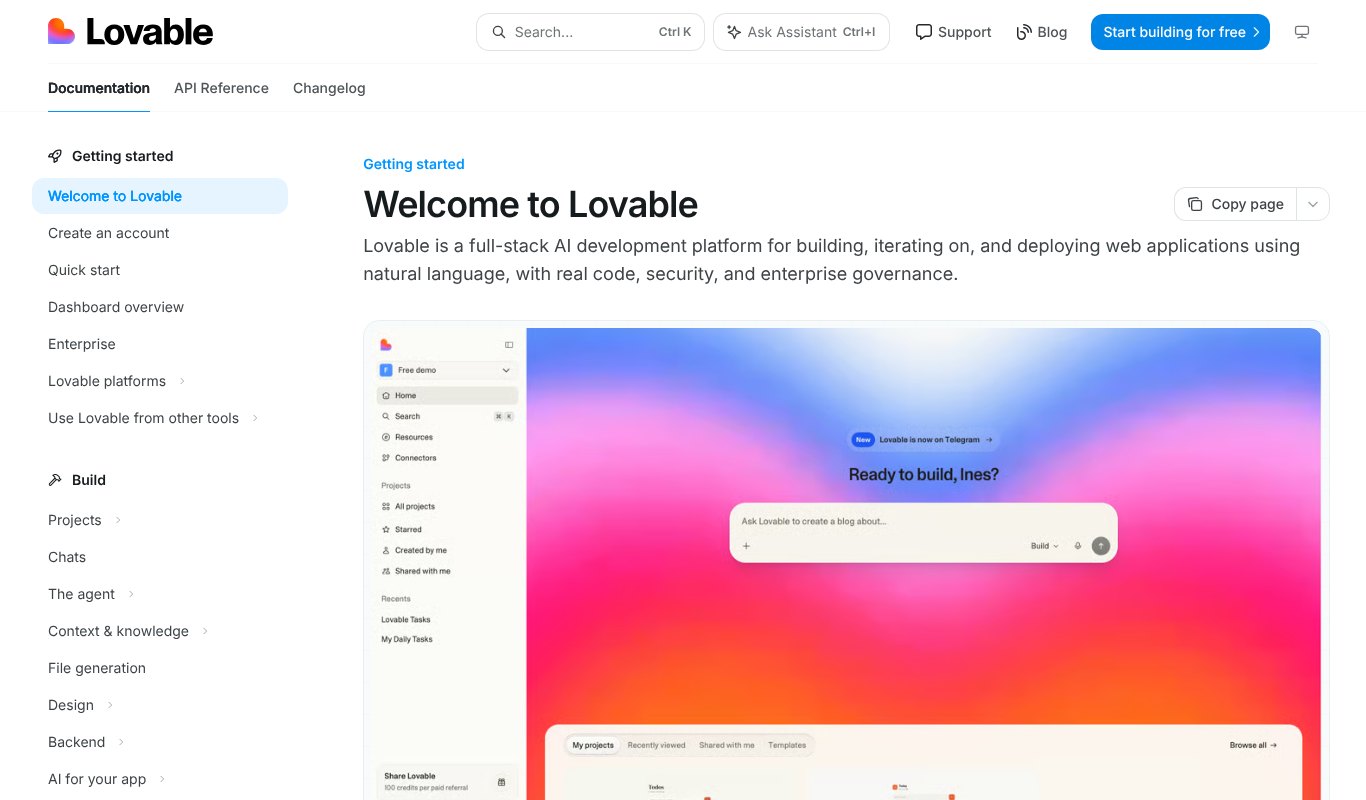Expand The agent chevron
1366x800 pixels.
[x=131, y=594]
